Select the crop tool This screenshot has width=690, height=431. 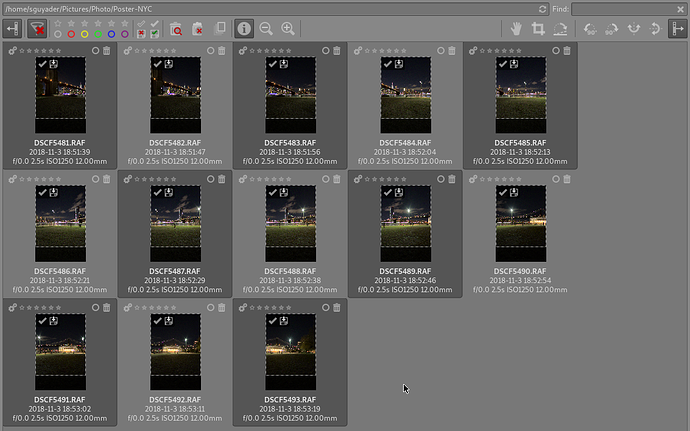pos(539,29)
